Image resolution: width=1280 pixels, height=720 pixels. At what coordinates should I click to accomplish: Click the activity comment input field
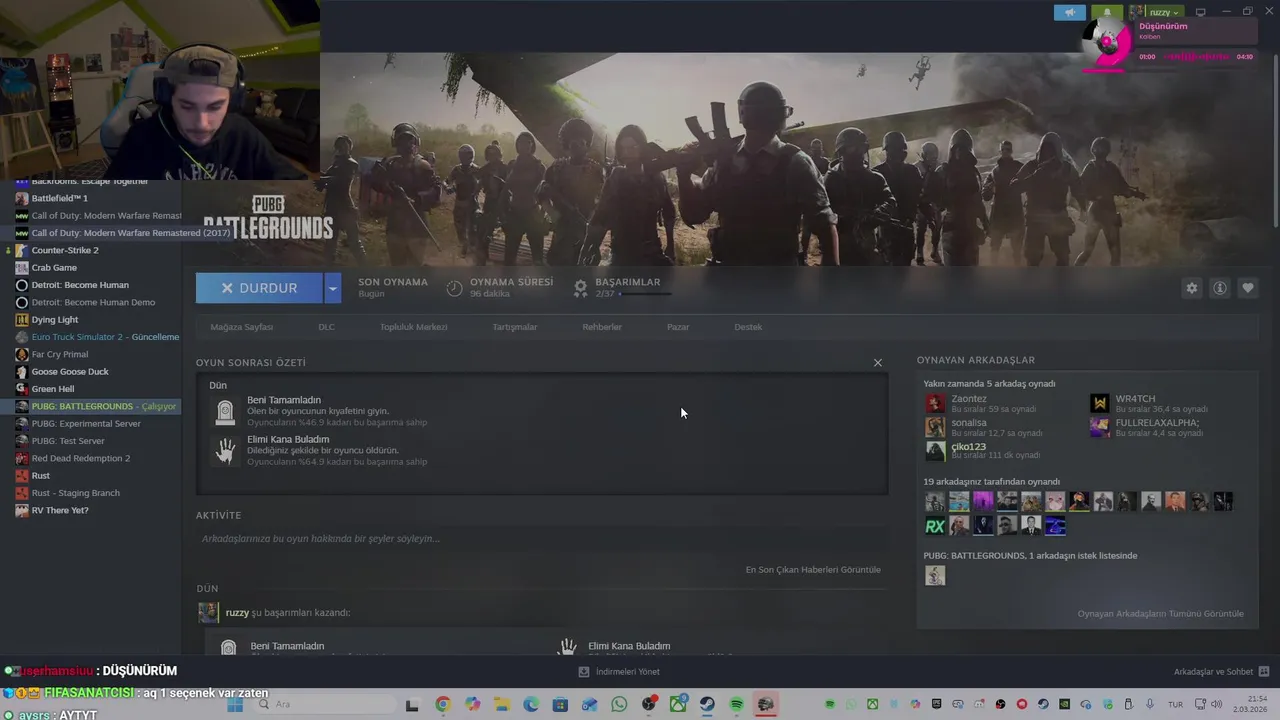[x=541, y=539]
